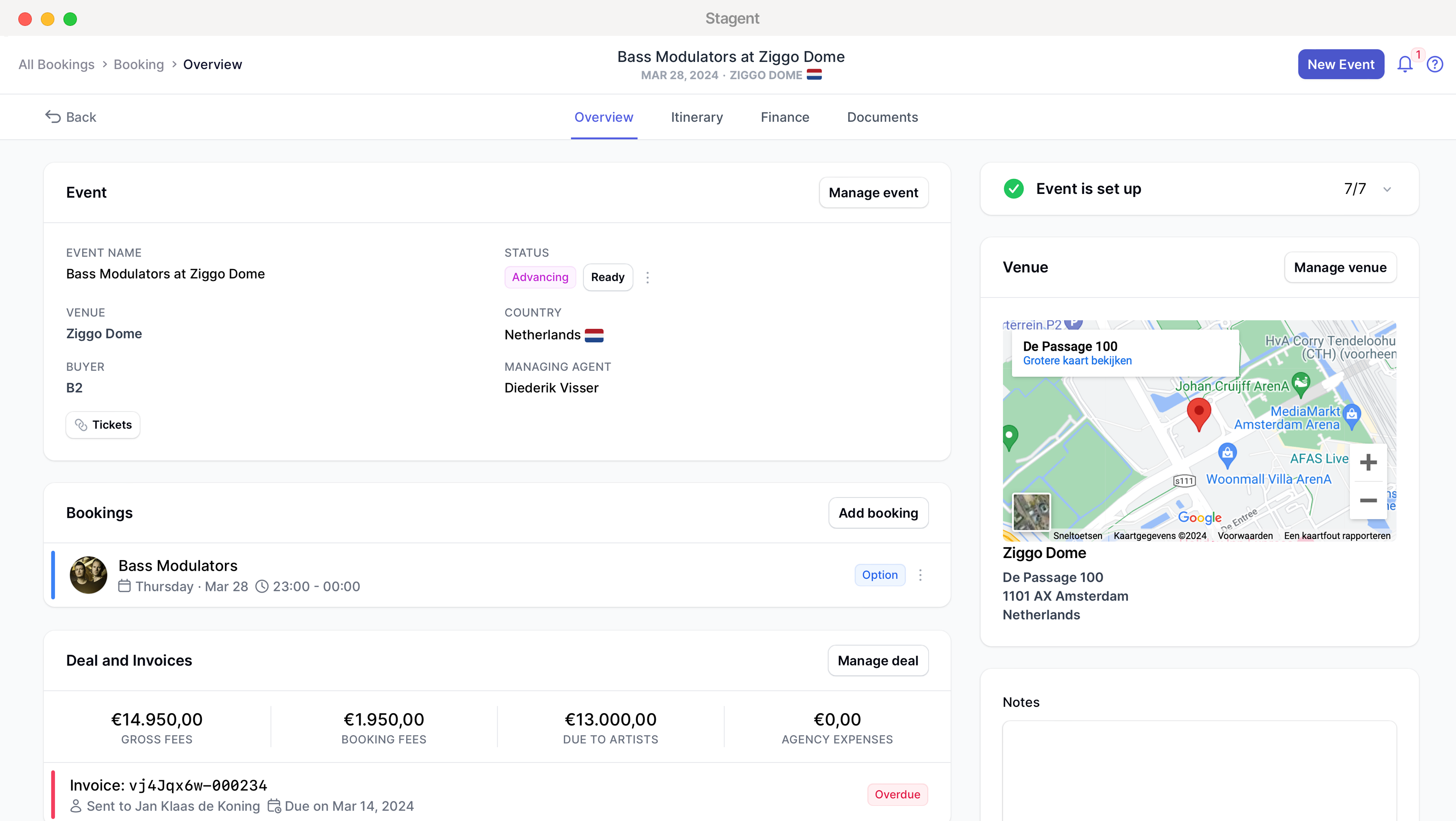Open Grotere kaart bekijken link
This screenshot has height=821, width=1456.
pos(1077,361)
